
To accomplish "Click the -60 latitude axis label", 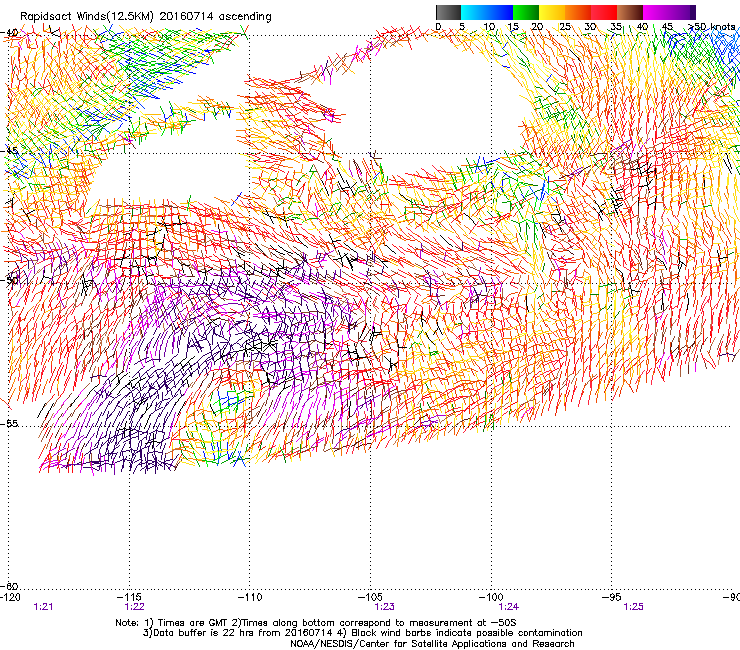I will tap(9, 586).
